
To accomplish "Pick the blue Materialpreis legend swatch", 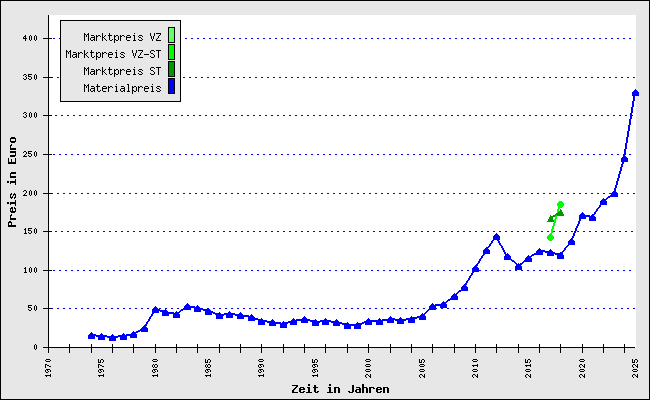I will (171, 87).
